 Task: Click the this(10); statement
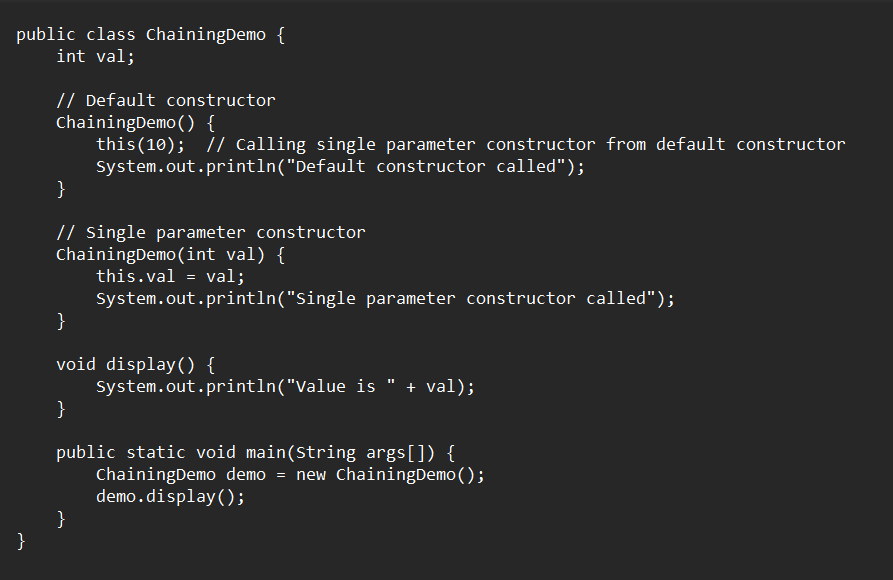tap(141, 144)
